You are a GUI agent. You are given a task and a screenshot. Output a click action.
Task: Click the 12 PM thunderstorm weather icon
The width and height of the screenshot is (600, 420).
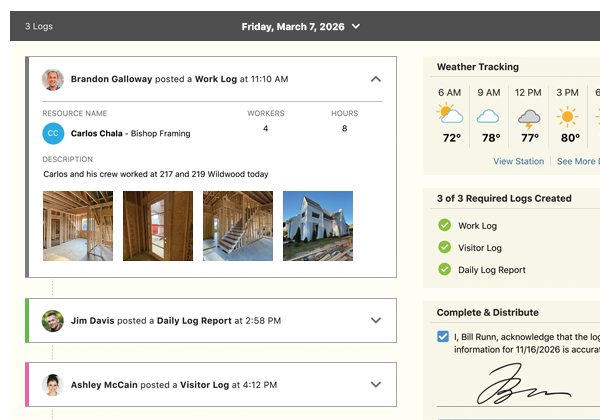pyautogui.click(x=529, y=119)
